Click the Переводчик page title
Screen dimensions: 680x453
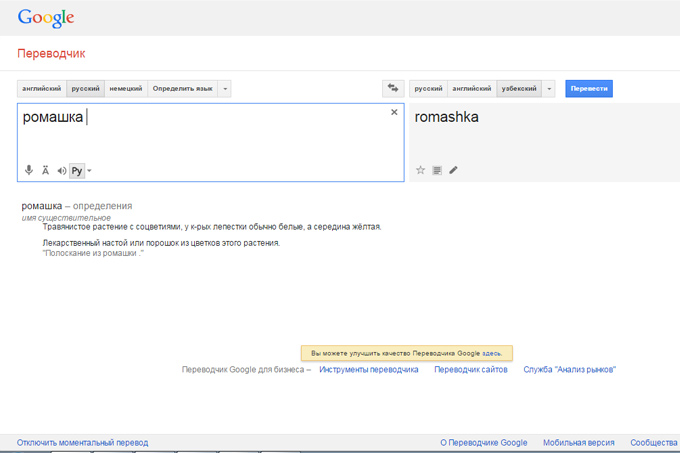tap(51, 53)
